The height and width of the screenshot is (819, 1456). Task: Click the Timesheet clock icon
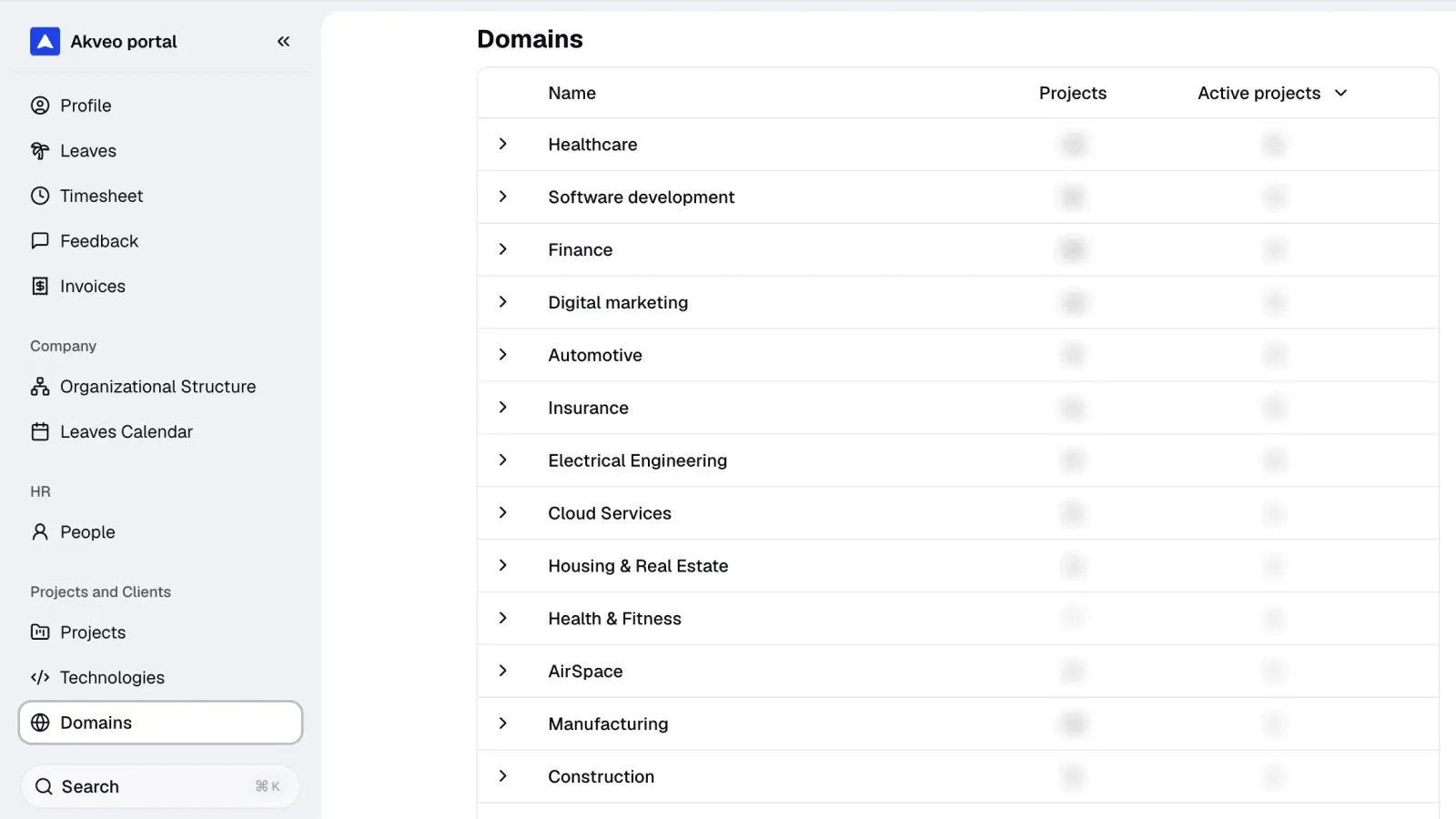click(x=40, y=196)
